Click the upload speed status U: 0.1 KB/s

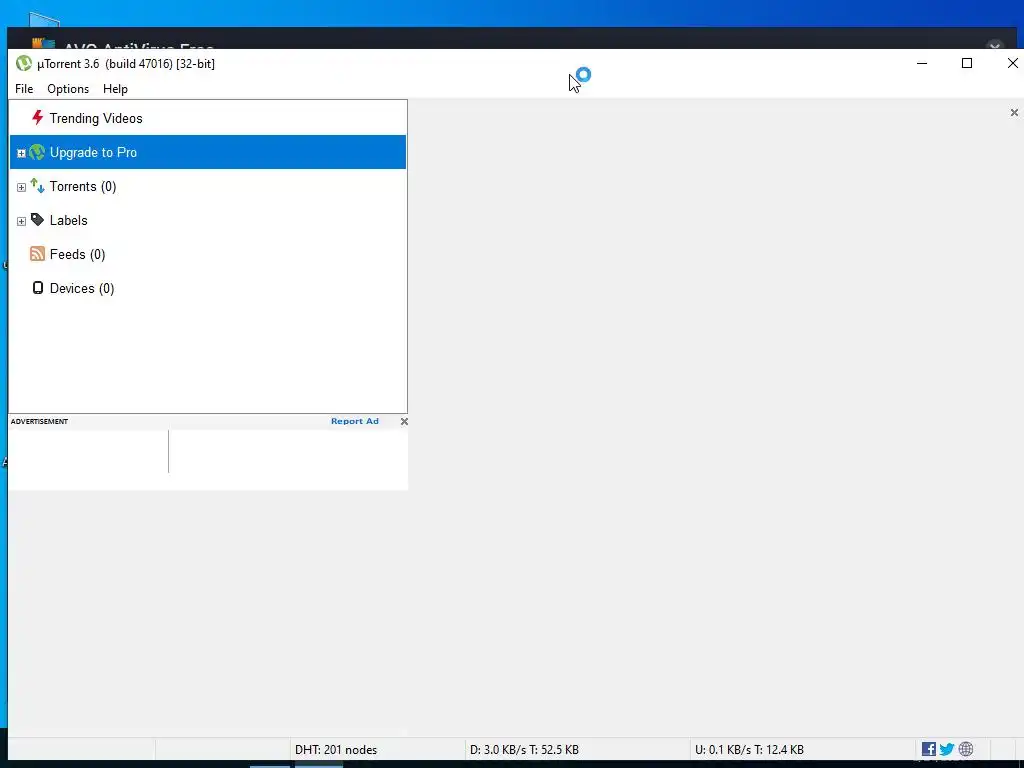749,750
